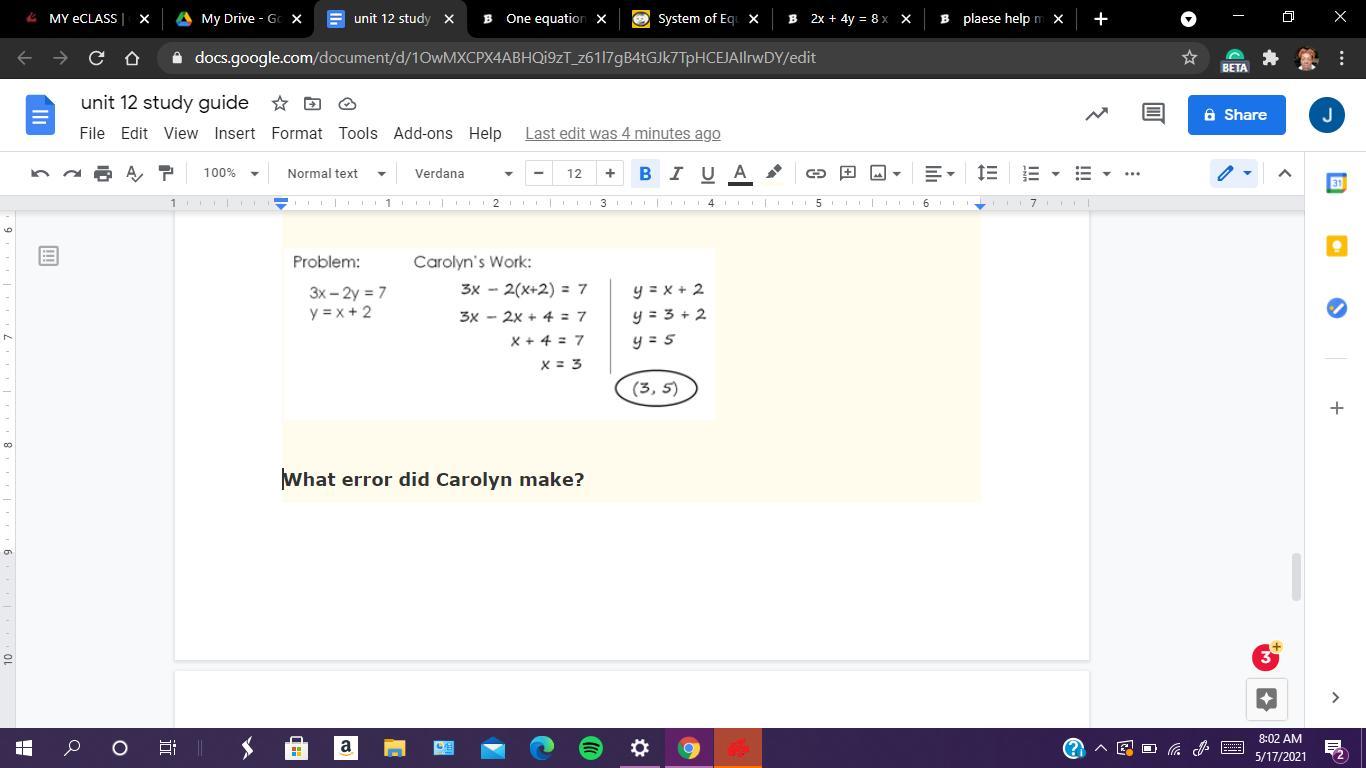The height and width of the screenshot is (768, 1366).
Task: Open the Verdana font dropdown
Action: coord(463,173)
